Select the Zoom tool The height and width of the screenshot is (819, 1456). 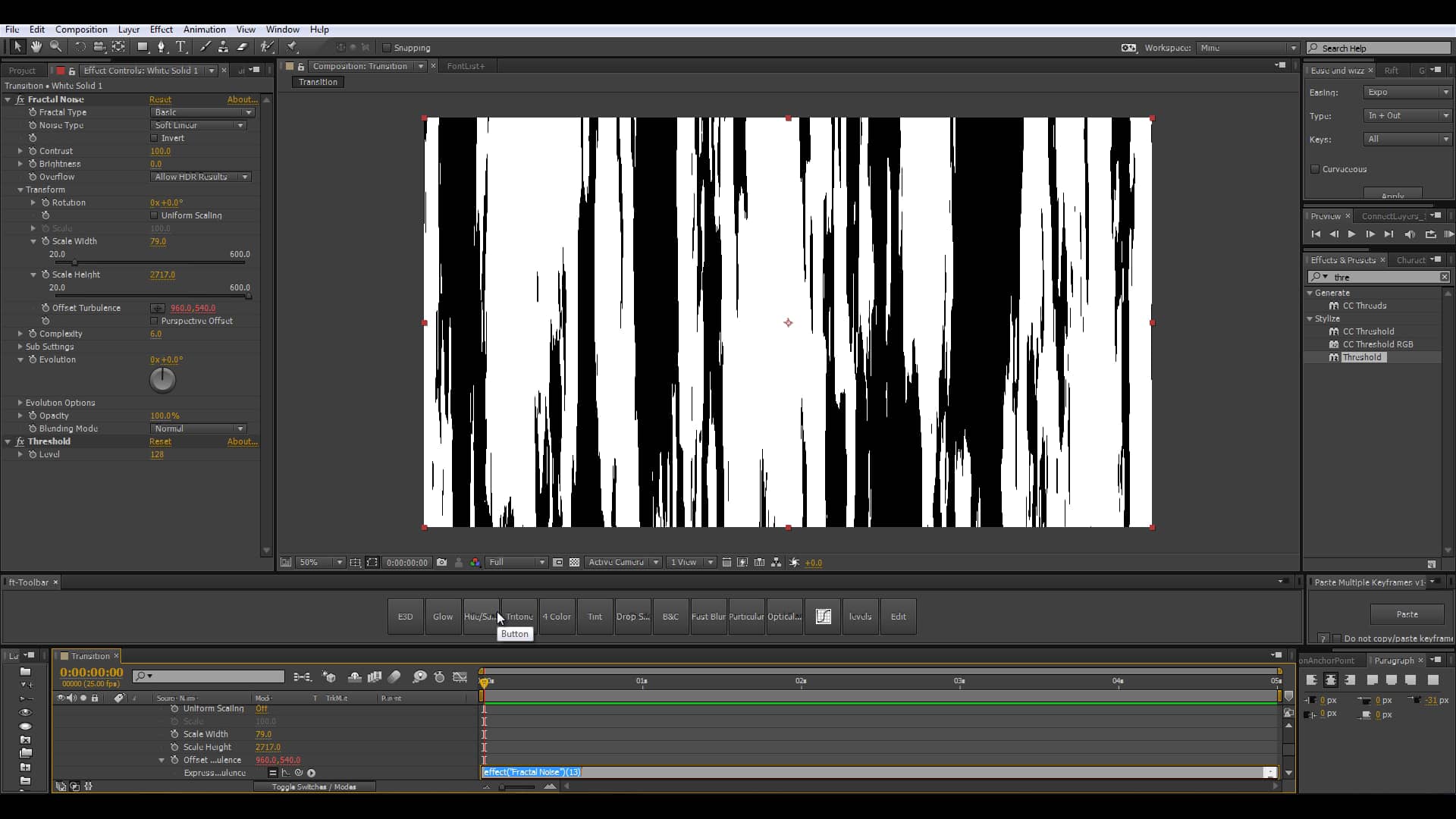tap(56, 46)
